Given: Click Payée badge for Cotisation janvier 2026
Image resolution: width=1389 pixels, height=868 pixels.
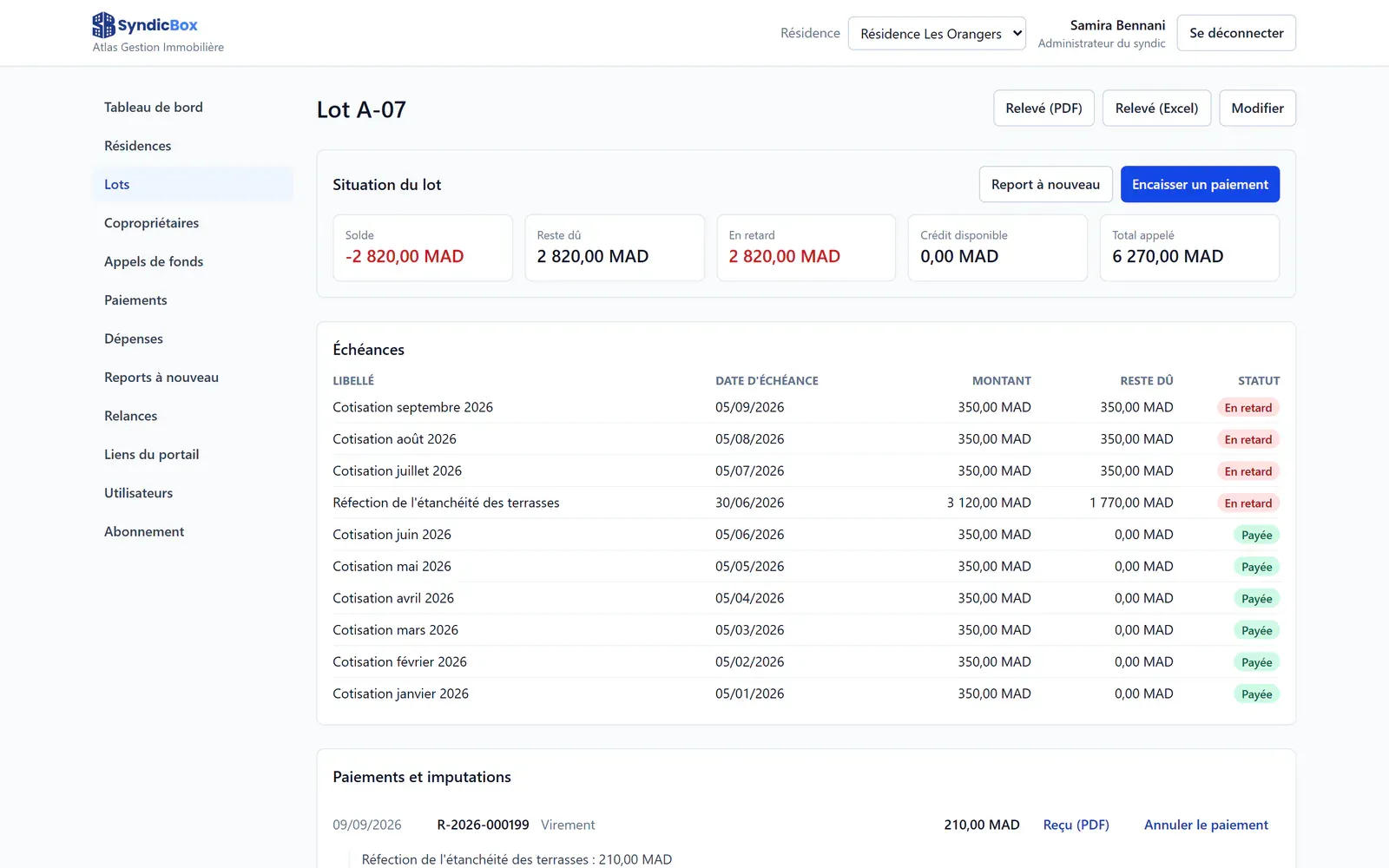Looking at the screenshot, I should tap(1256, 694).
